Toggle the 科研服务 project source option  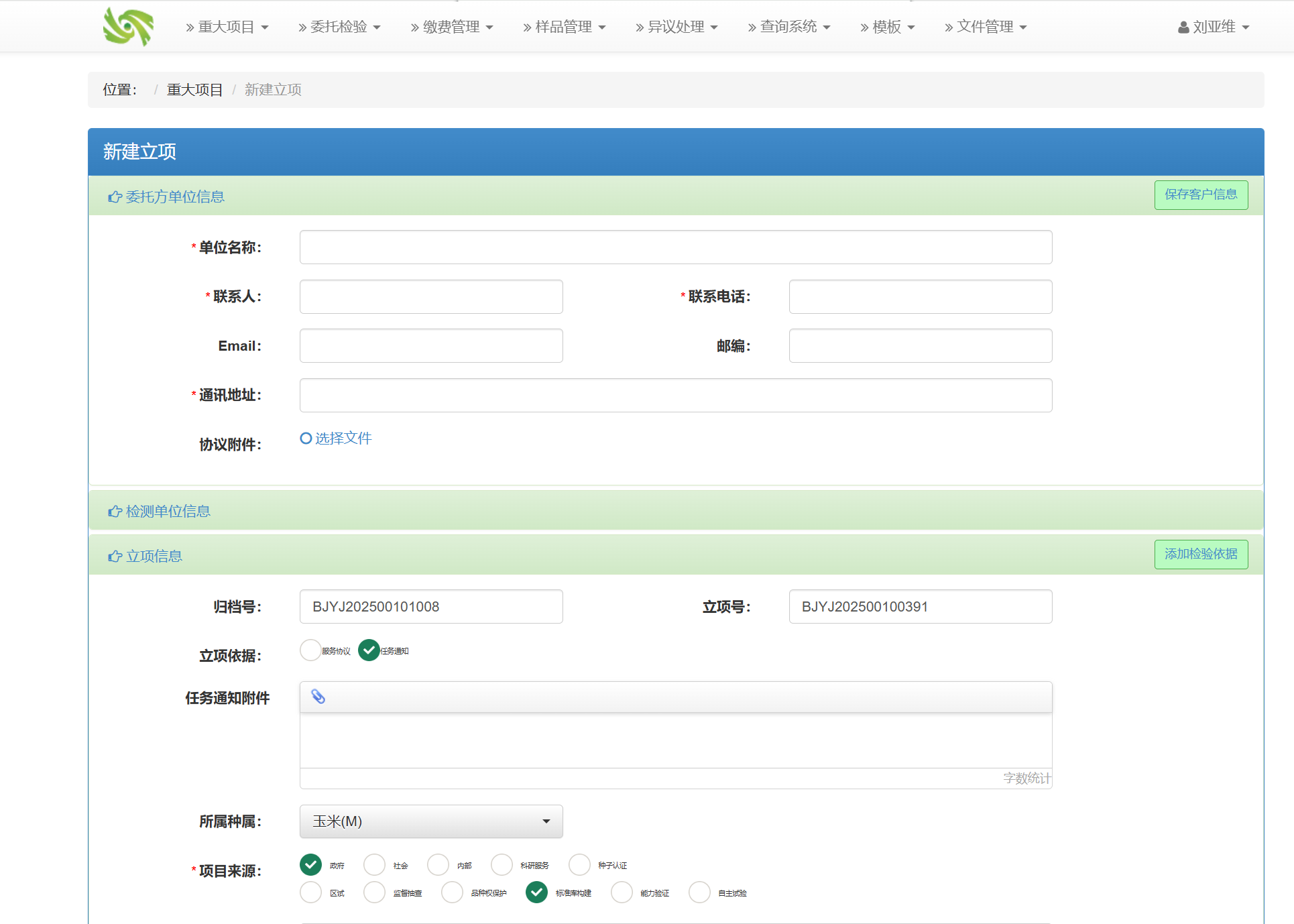[502, 864]
